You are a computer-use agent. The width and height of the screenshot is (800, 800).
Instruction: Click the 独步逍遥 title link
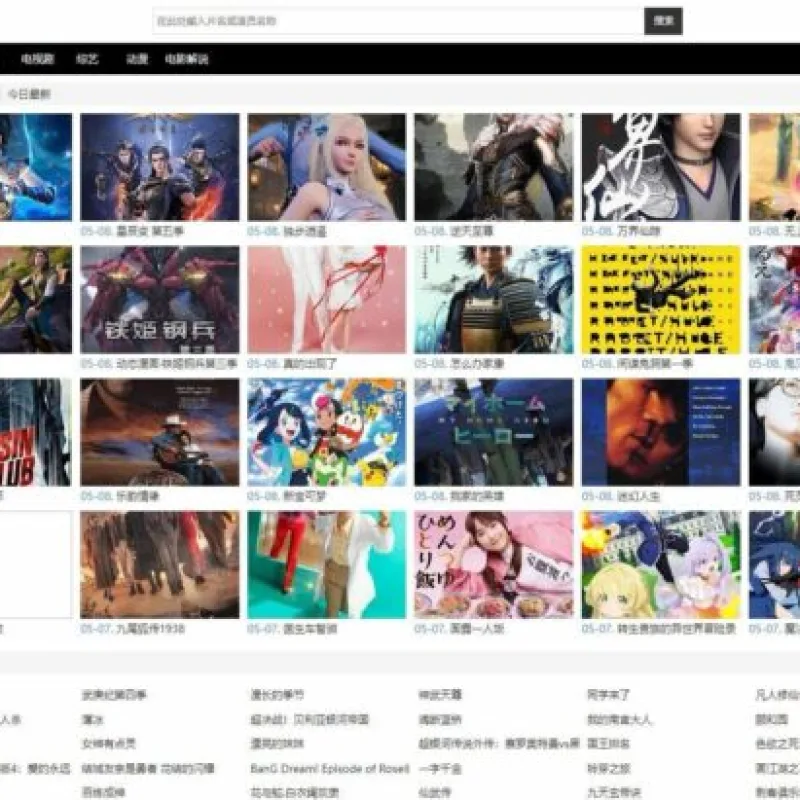[x=305, y=231]
